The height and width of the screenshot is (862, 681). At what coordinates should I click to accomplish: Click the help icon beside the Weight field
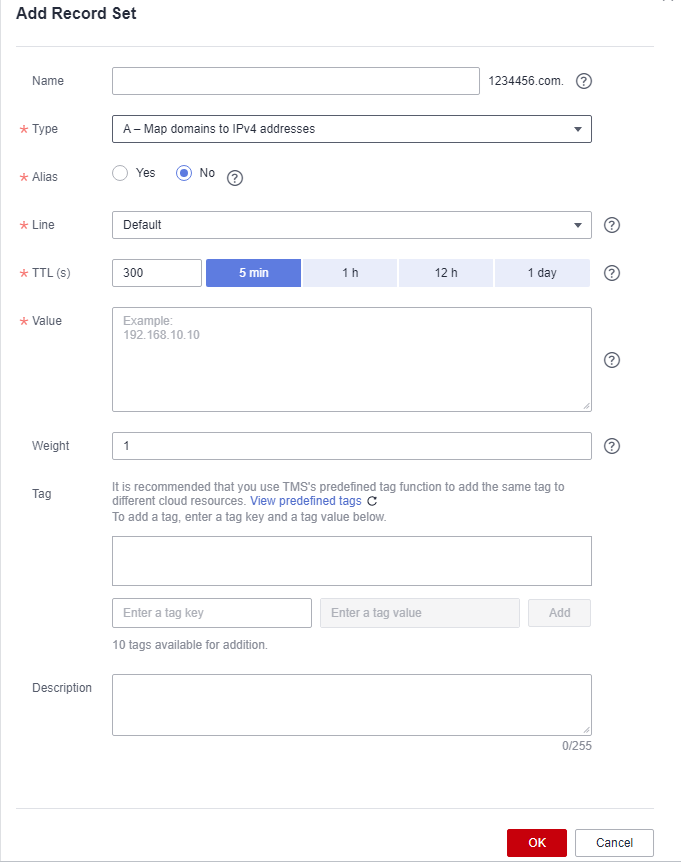click(613, 446)
